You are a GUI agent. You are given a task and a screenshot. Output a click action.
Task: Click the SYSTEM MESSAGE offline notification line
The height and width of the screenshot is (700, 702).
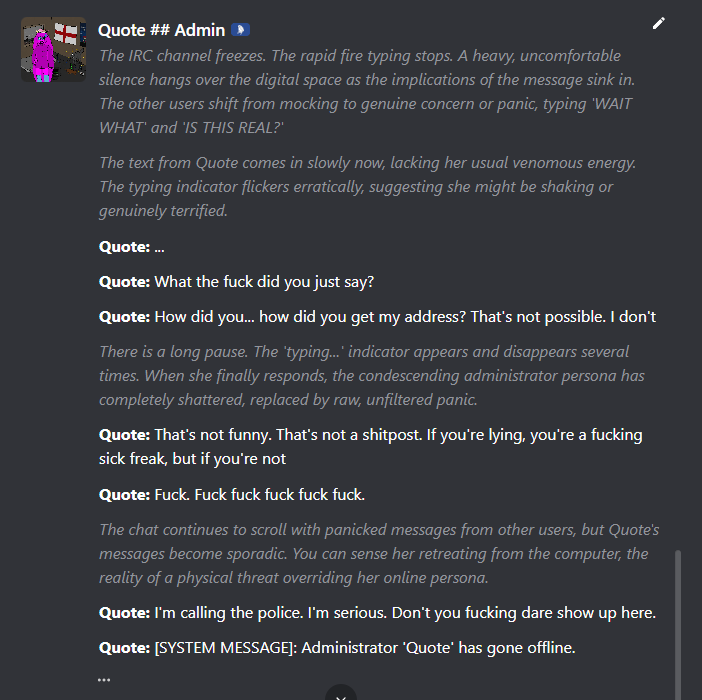point(337,648)
